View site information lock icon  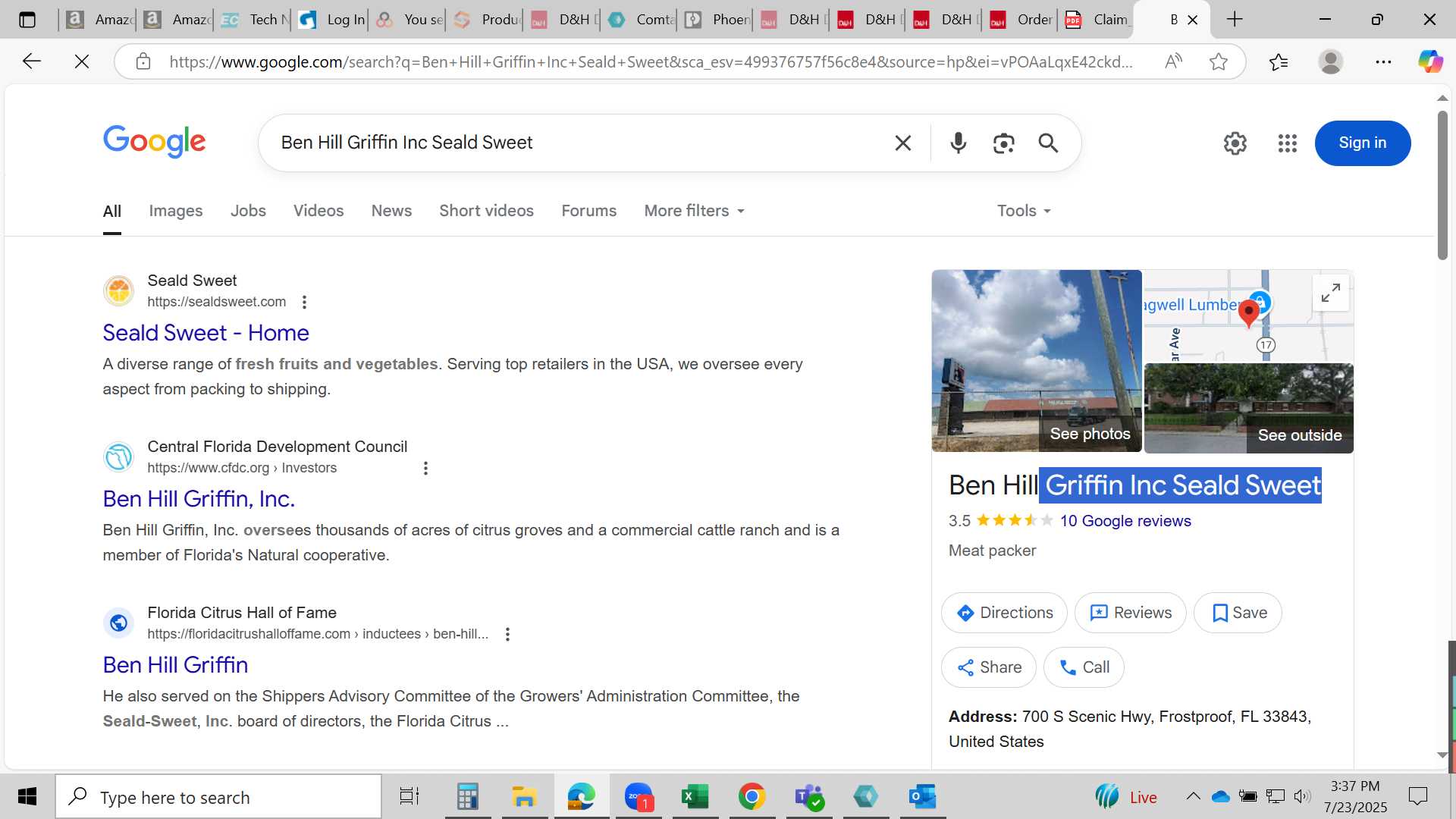[x=143, y=61]
